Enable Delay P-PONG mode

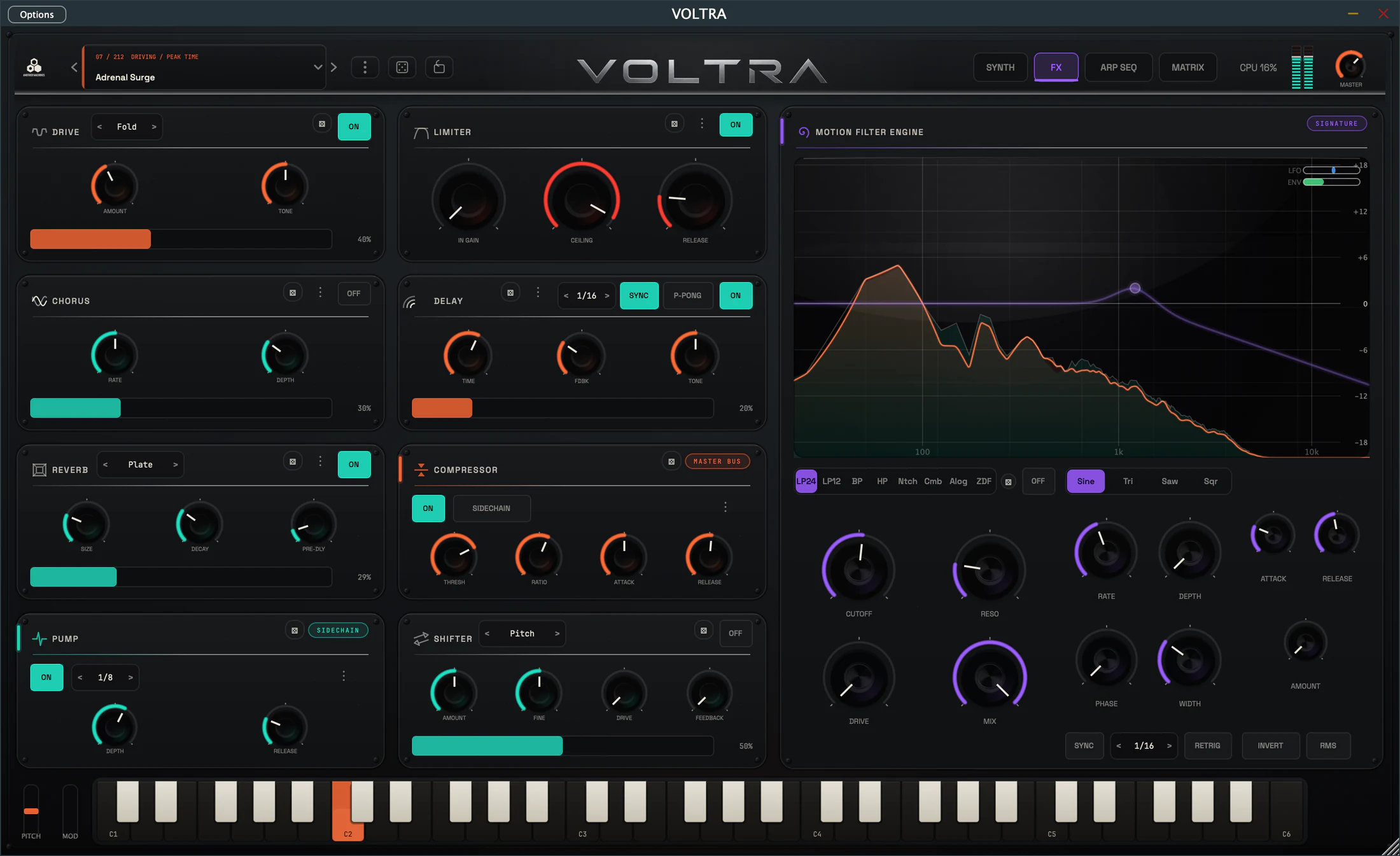click(688, 295)
